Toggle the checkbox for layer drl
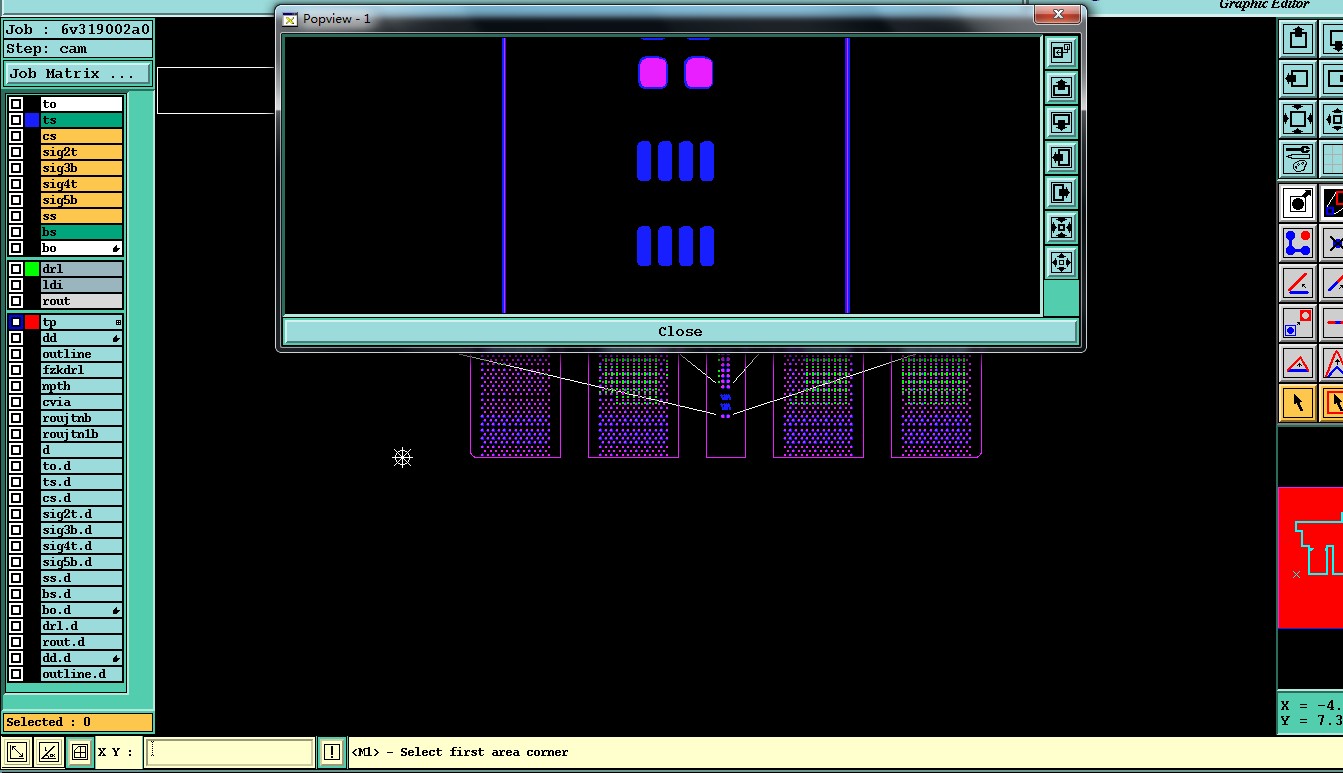This screenshot has height=773, width=1343. (x=16, y=269)
